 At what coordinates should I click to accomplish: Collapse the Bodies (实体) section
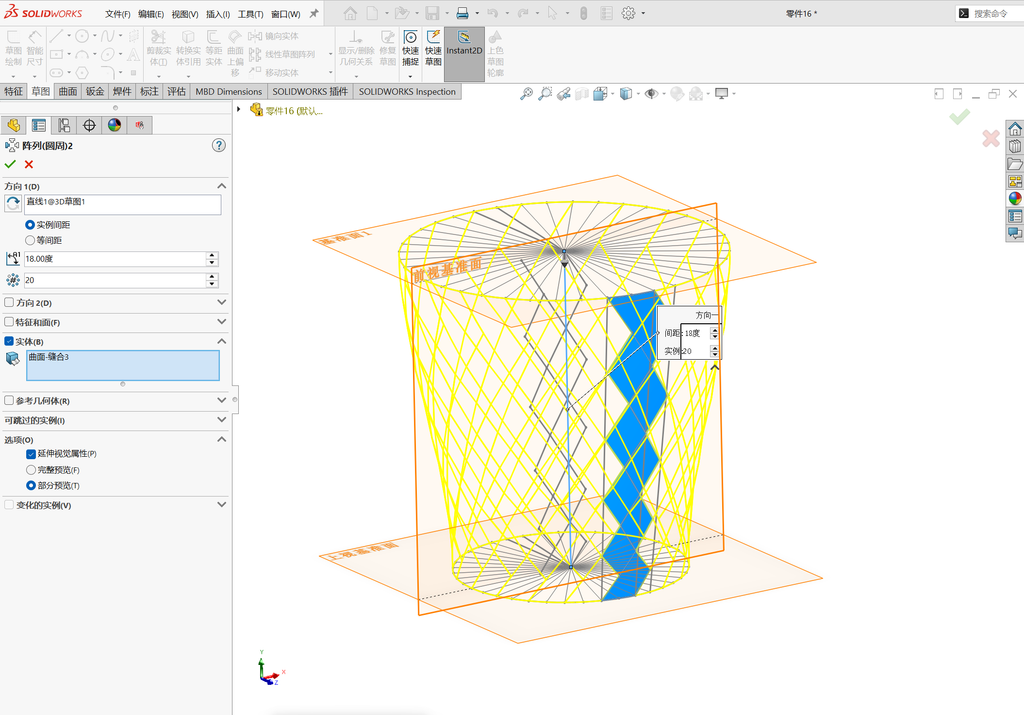[x=221, y=341]
